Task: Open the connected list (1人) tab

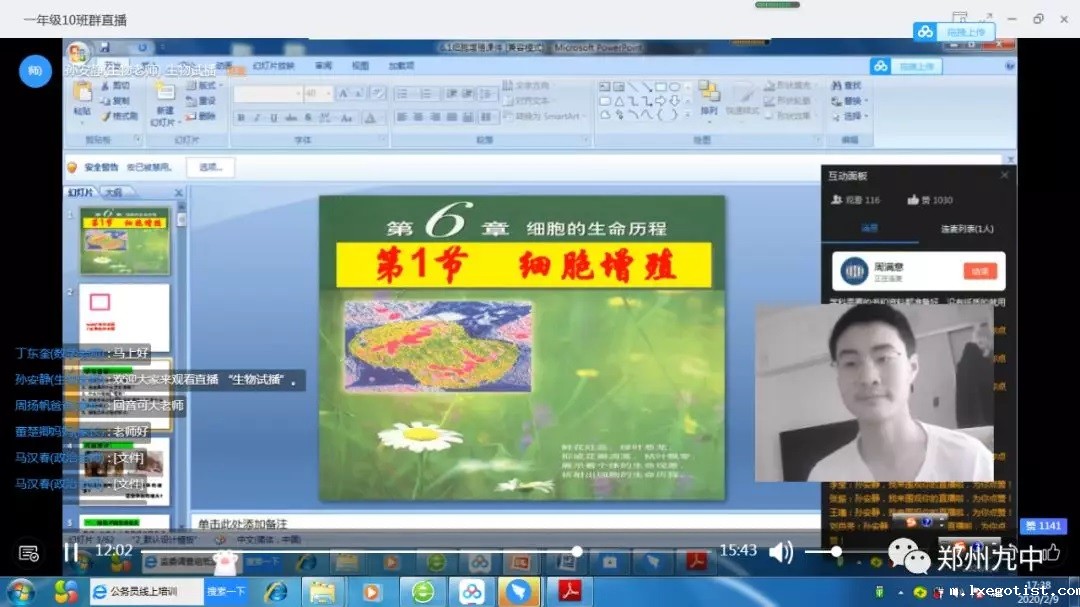Action: 966,229
